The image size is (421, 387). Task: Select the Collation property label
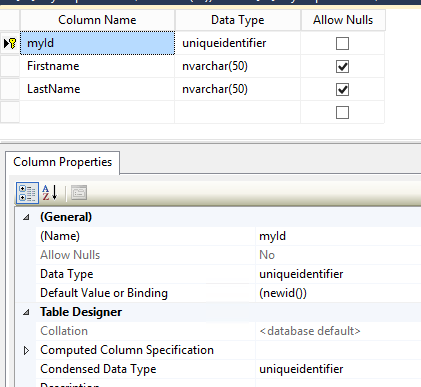click(64, 331)
